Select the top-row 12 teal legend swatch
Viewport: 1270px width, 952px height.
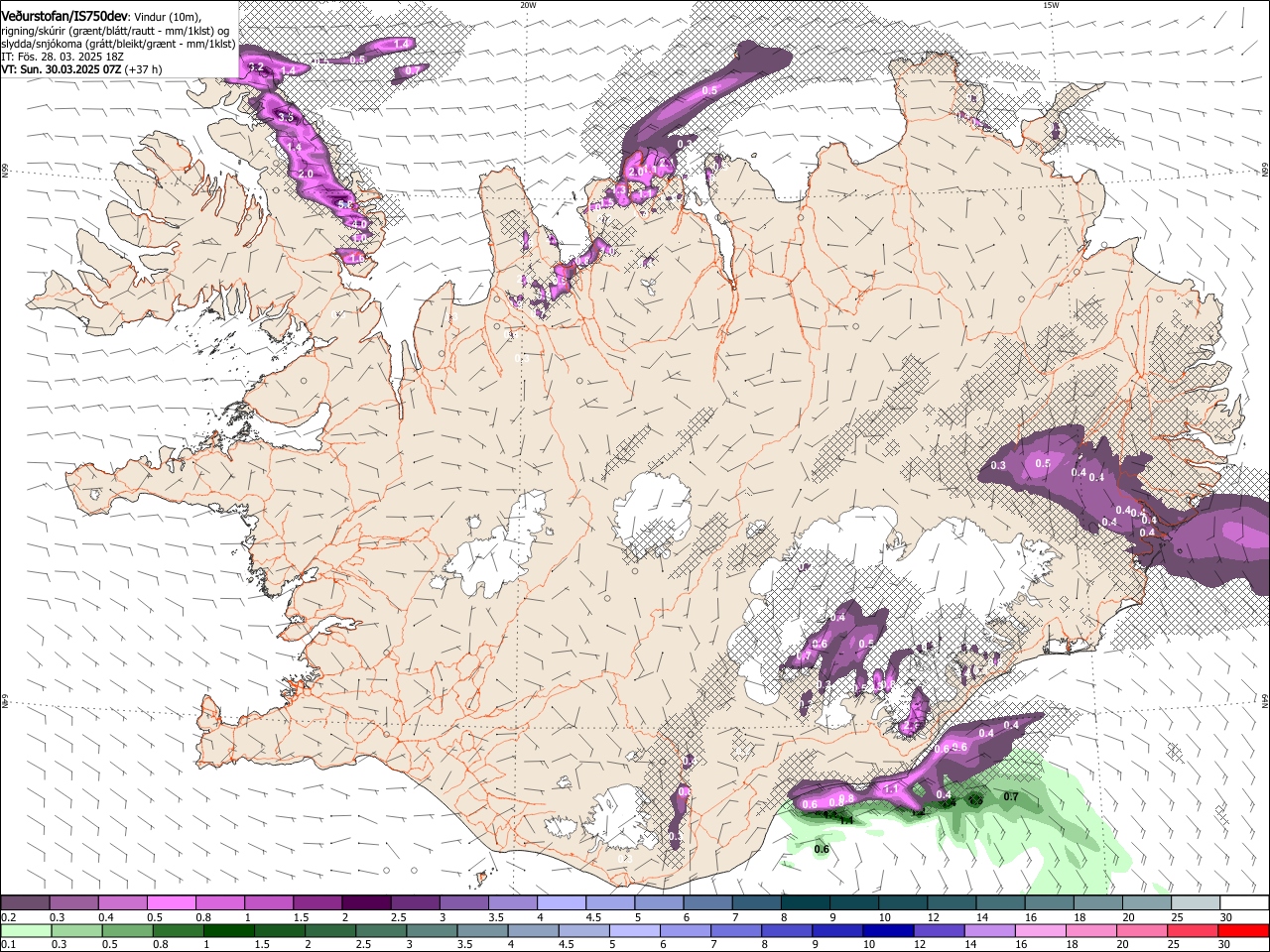click(x=951, y=902)
